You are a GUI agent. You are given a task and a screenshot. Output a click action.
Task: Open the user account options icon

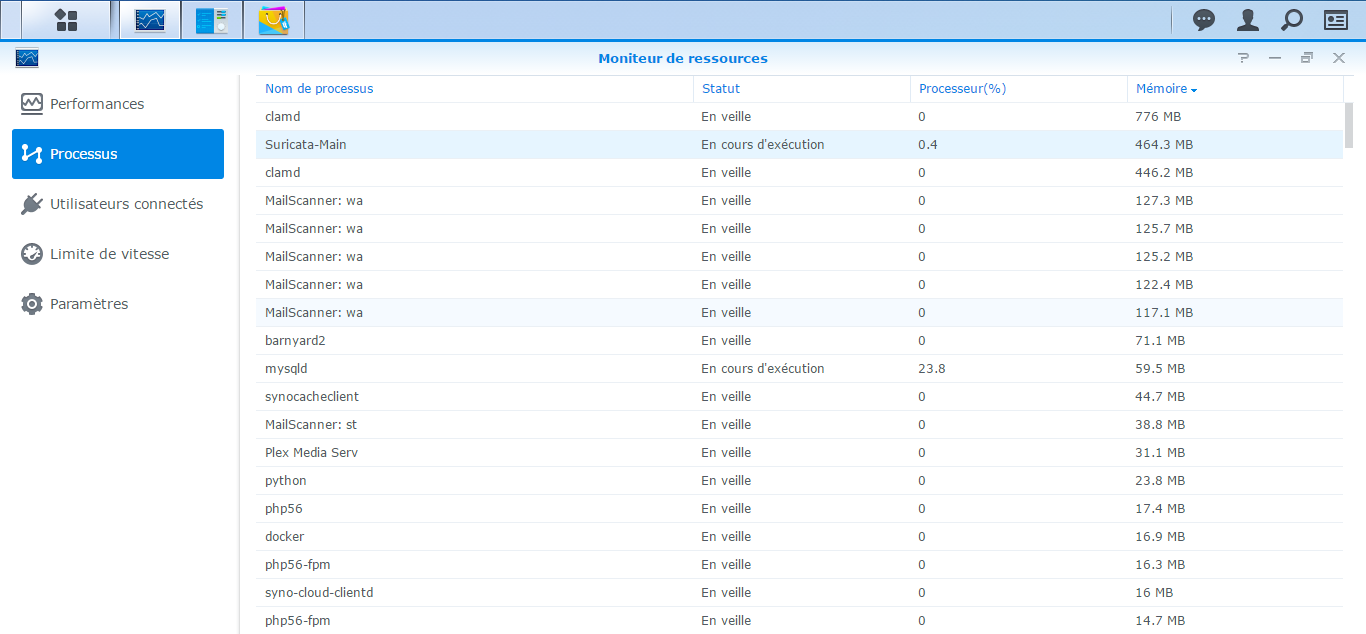click(x=1248, y=20)
